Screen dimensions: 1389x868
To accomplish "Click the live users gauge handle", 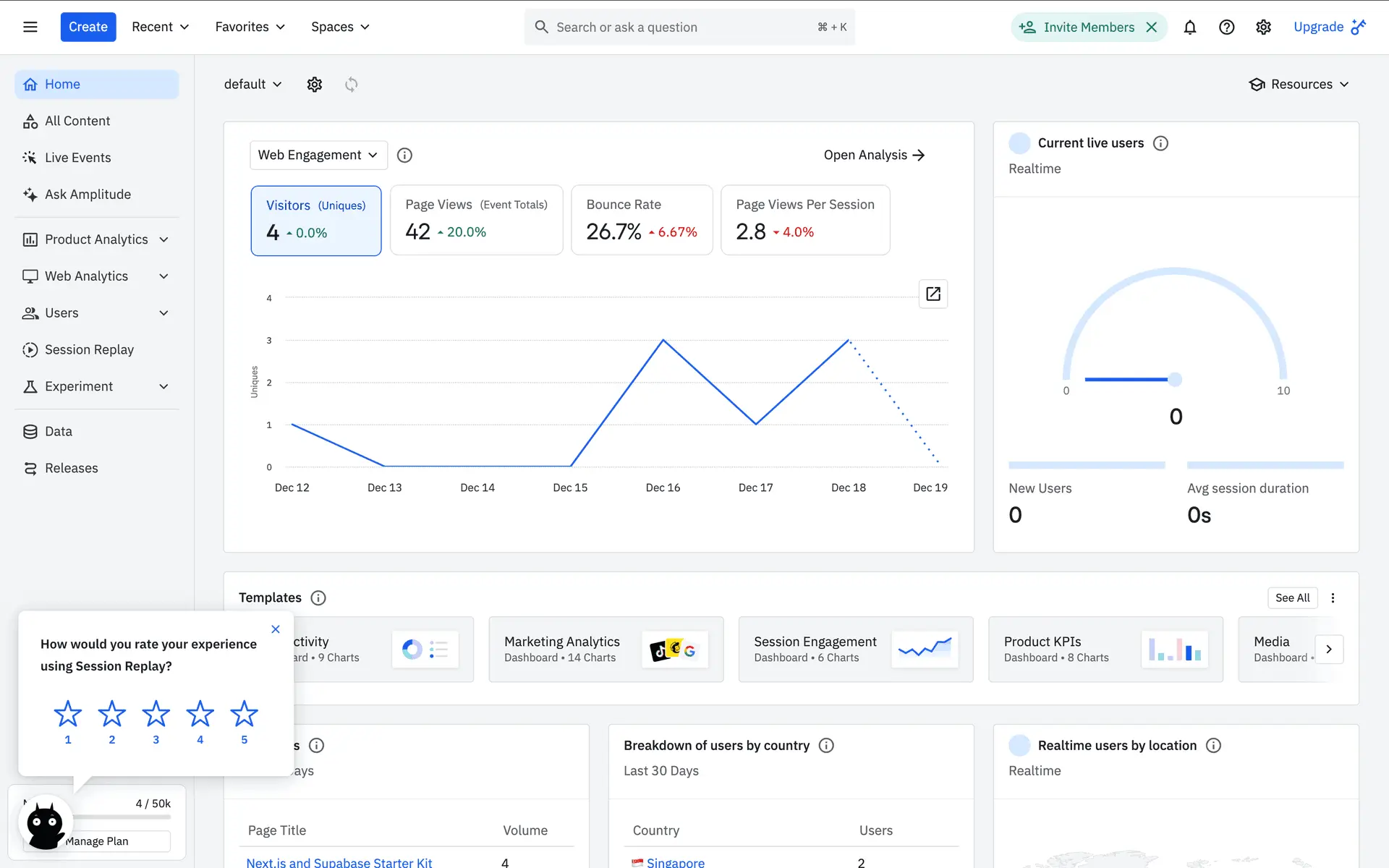I will 1175,379.
